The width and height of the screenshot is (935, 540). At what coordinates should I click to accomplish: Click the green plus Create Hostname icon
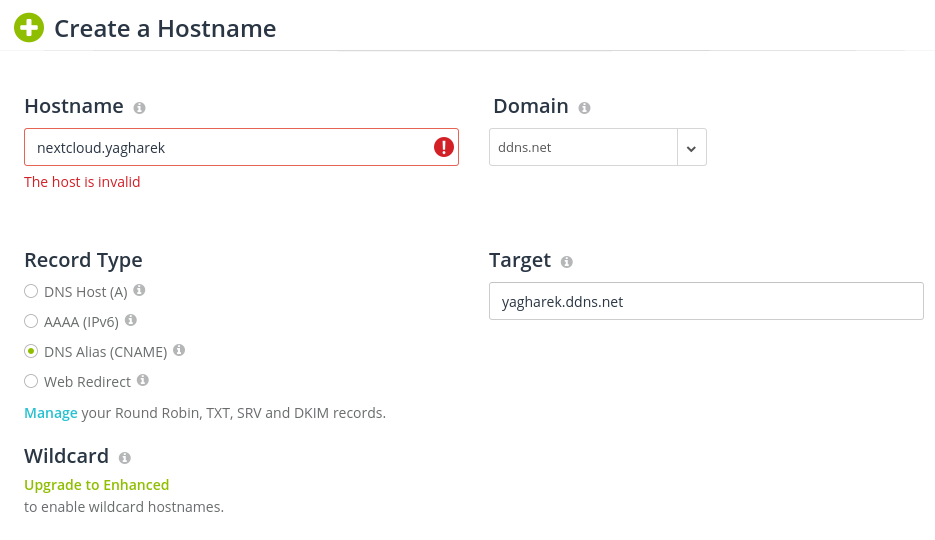(29, 28)
